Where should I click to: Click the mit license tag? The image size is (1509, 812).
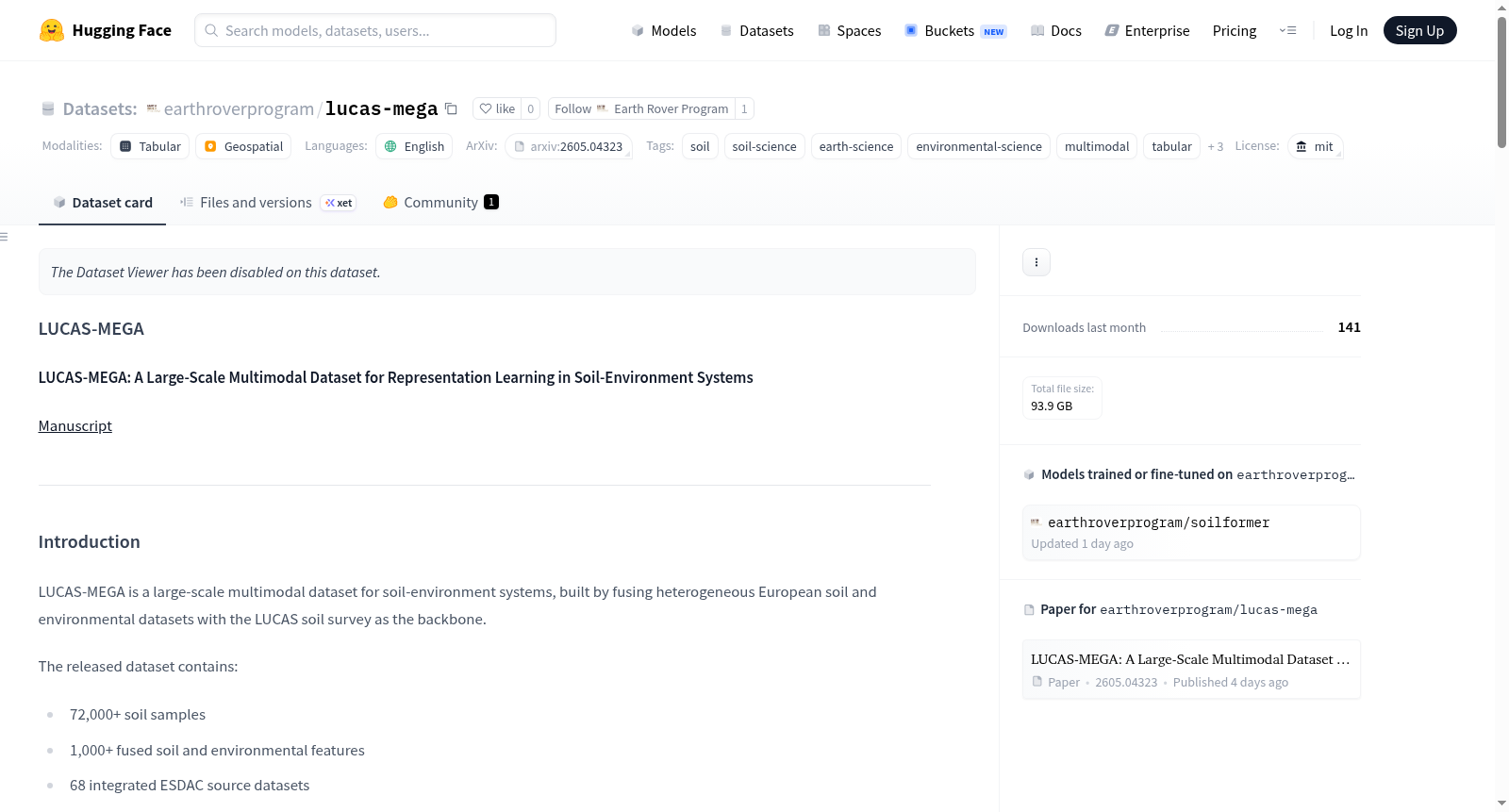1315,146
